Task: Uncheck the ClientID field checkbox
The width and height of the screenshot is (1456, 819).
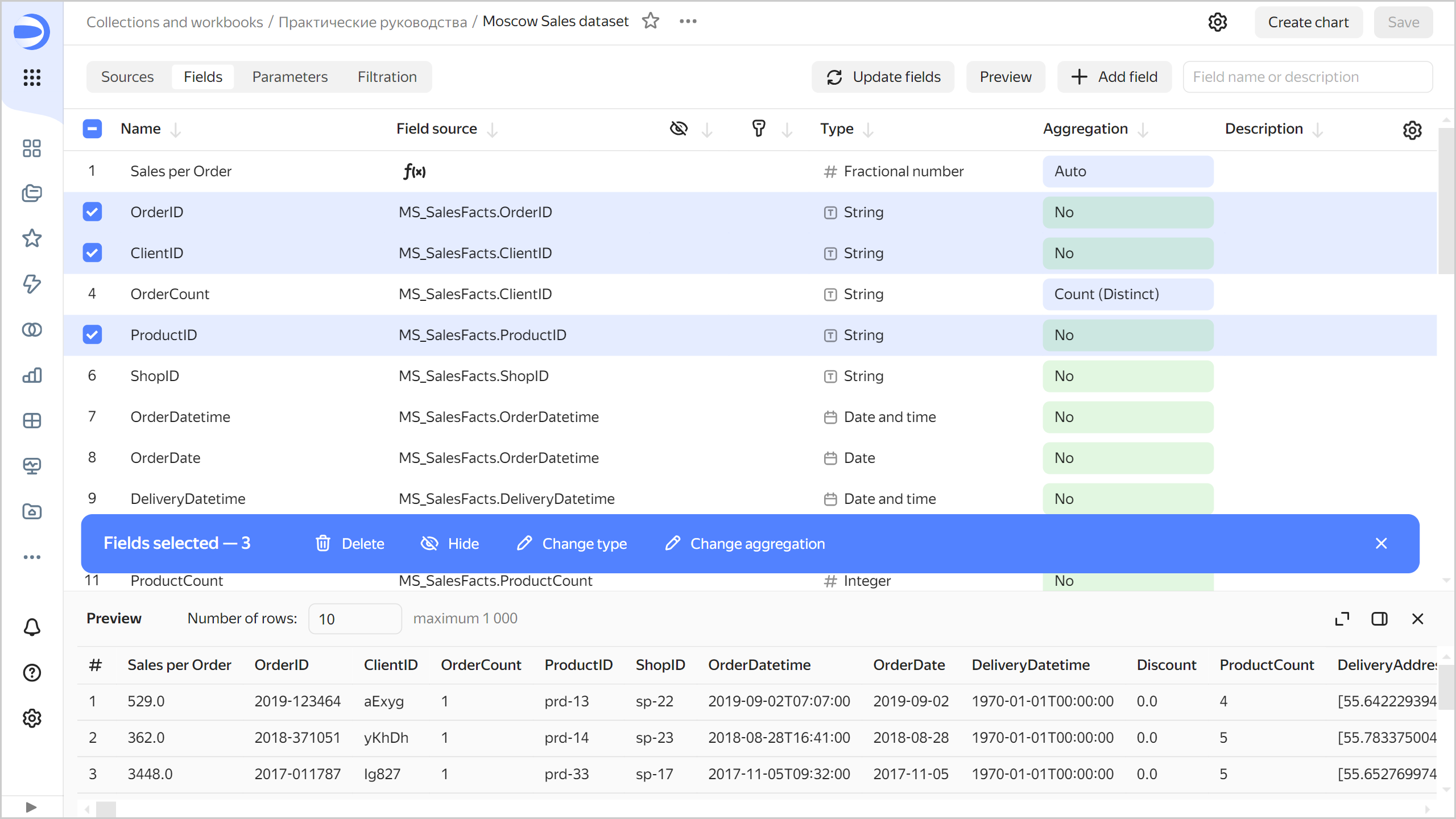Action: (92, 253)
